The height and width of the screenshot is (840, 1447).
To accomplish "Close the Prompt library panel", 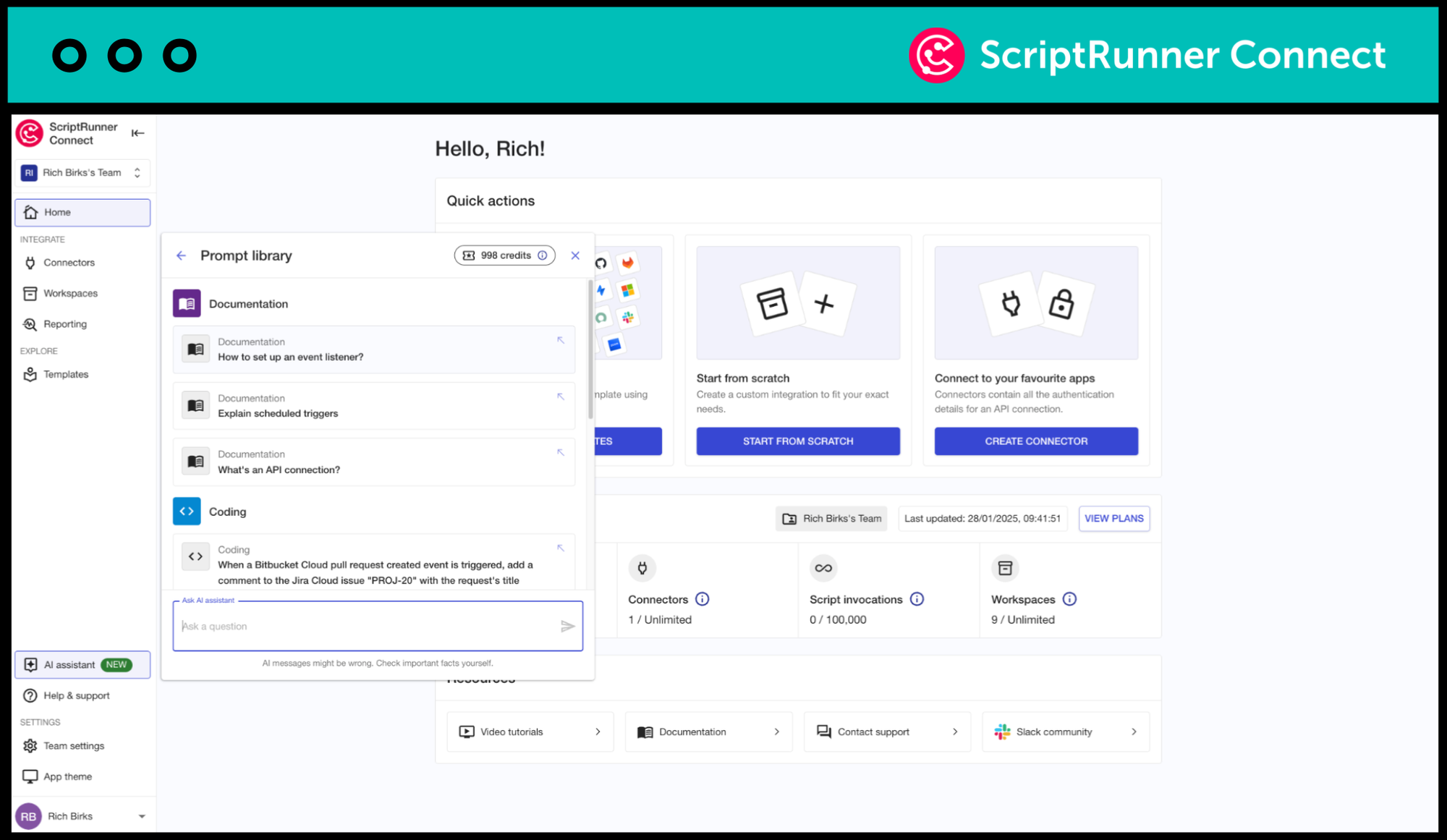I will (575, 255).
